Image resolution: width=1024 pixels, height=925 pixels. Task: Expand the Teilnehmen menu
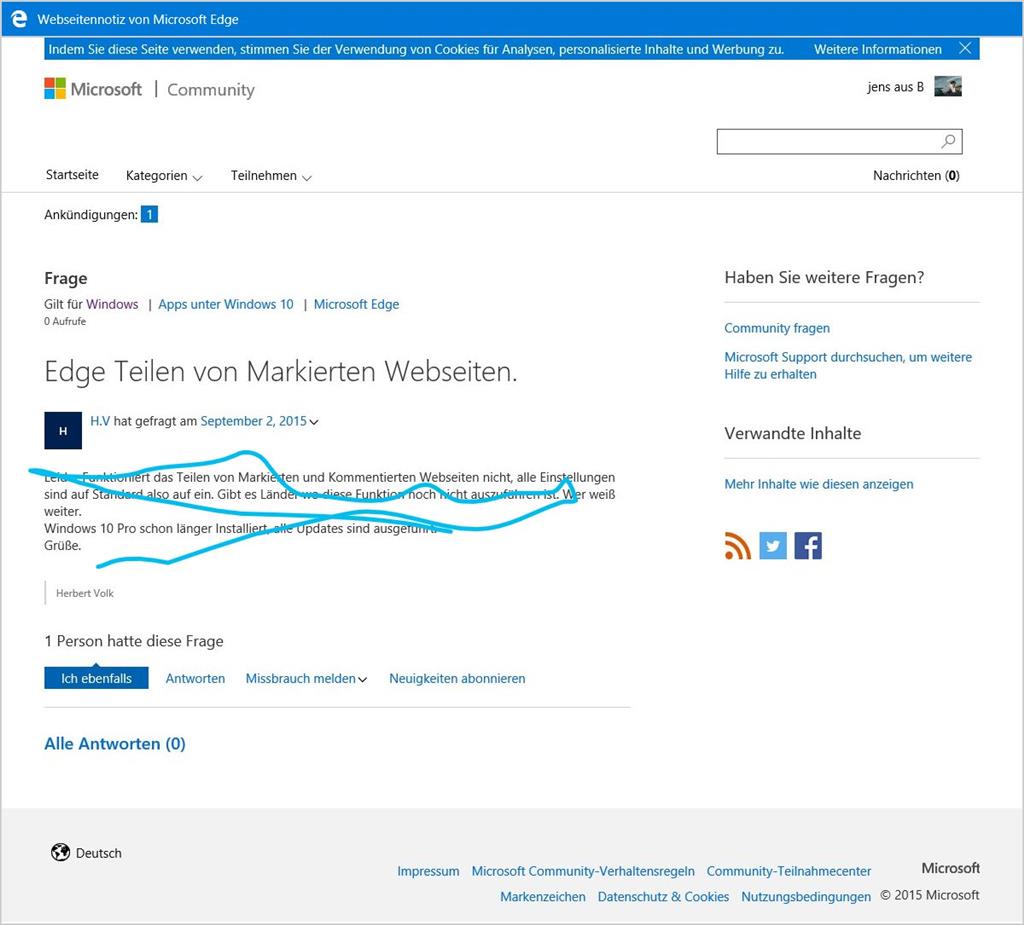pyautogui.click(x=271, y=176)
